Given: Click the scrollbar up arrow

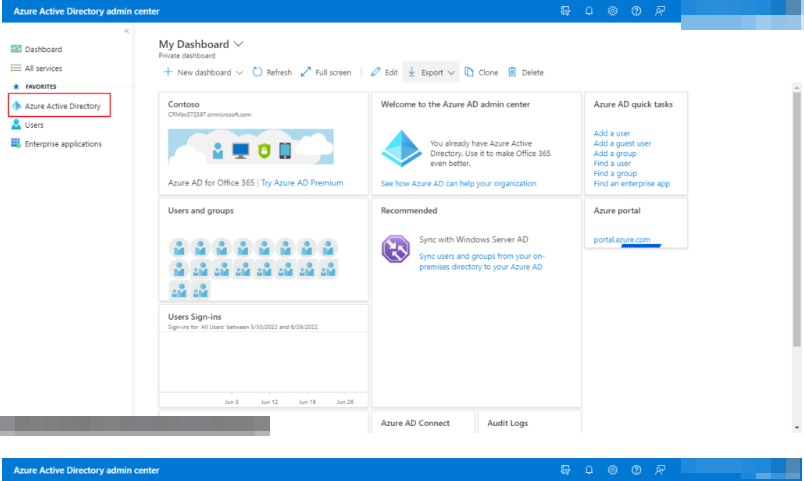Looking at the screenshot, I should point(796,88).
